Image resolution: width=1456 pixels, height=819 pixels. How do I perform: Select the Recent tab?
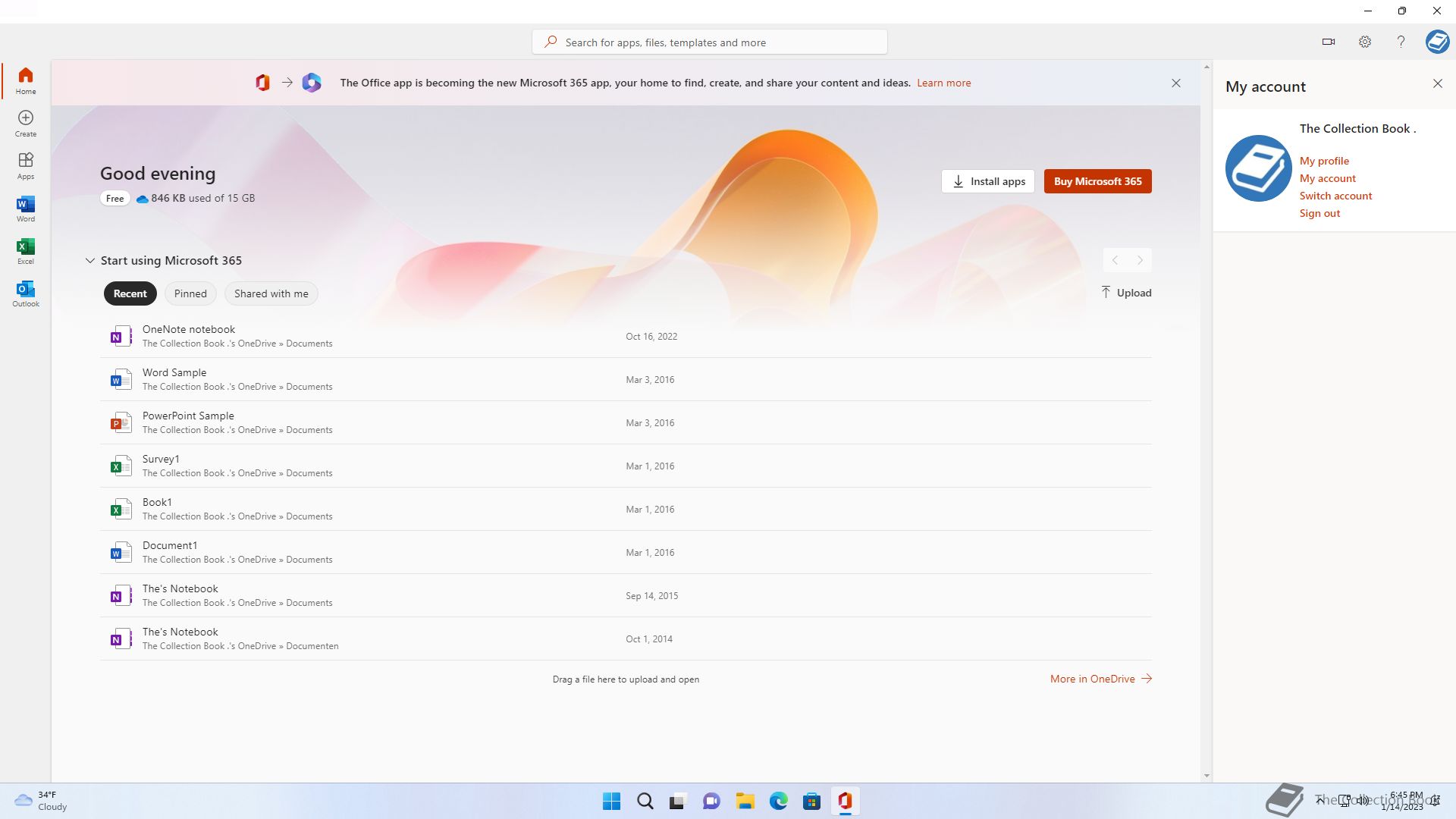point(130,293)
